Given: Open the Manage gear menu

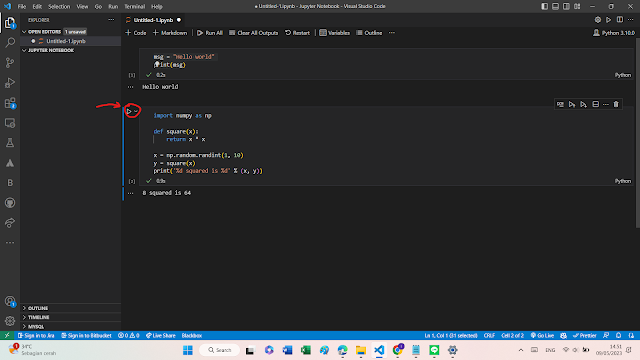Looking at the screenshot, I should pos(10,321).
